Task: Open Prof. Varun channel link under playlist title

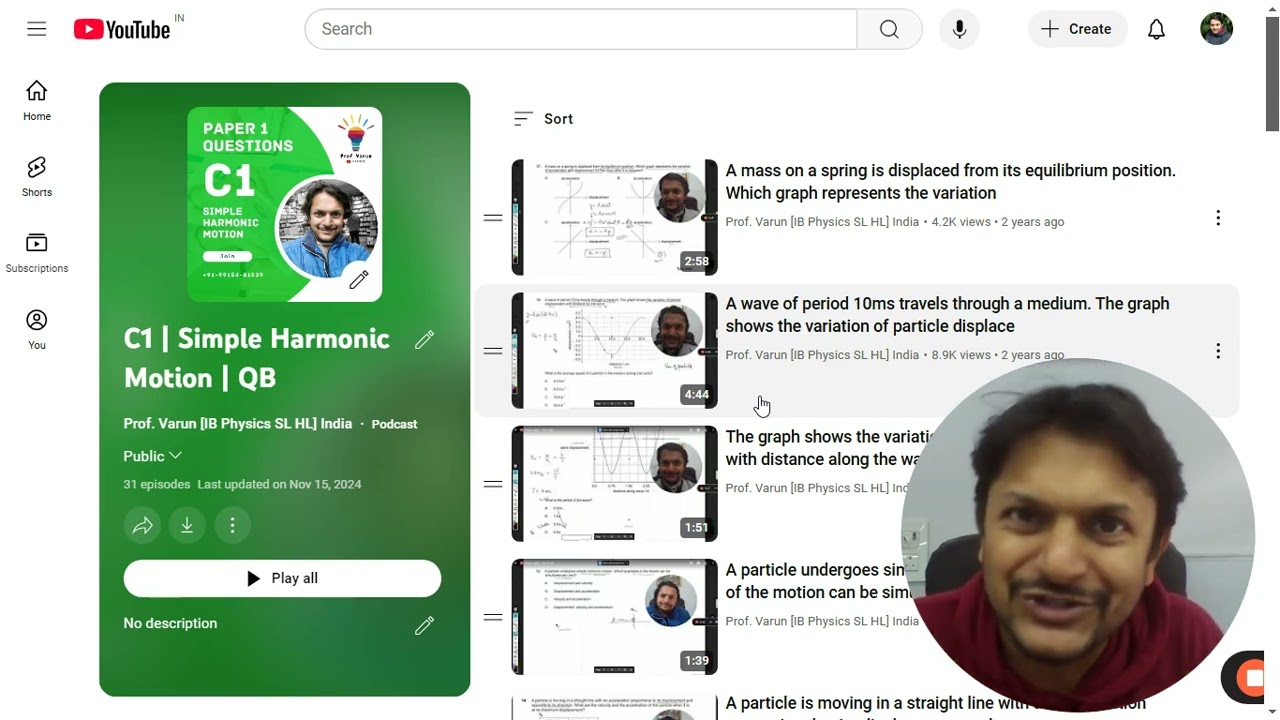Action: coord(238,424)
